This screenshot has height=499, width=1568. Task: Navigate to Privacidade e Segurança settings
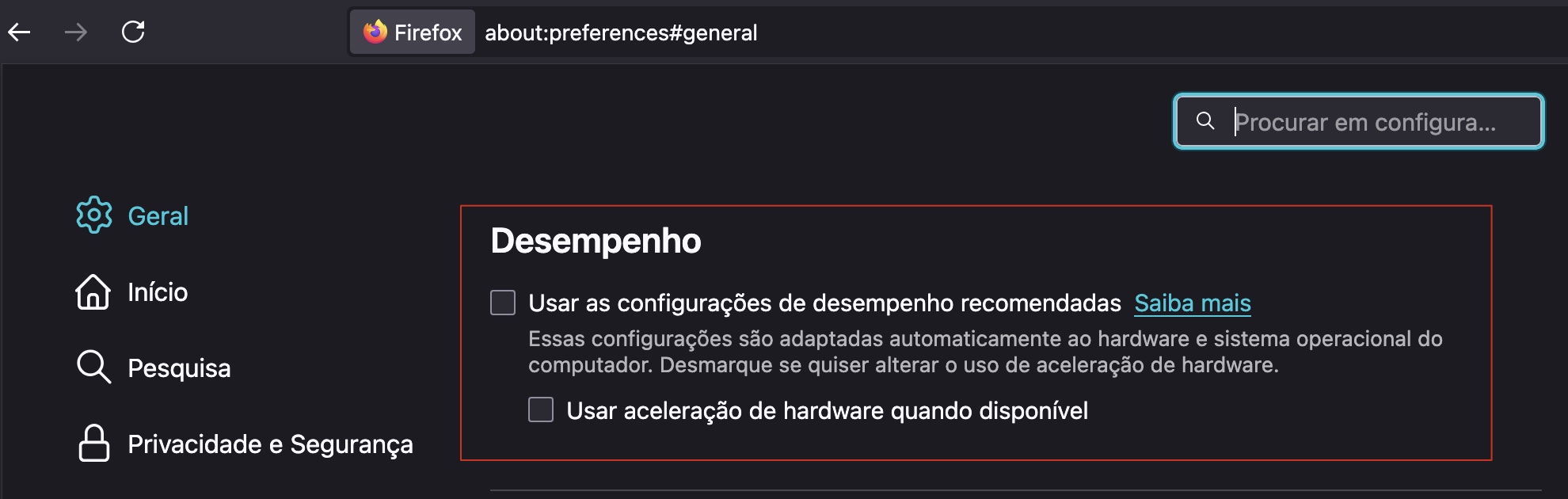tap(270, 444)
